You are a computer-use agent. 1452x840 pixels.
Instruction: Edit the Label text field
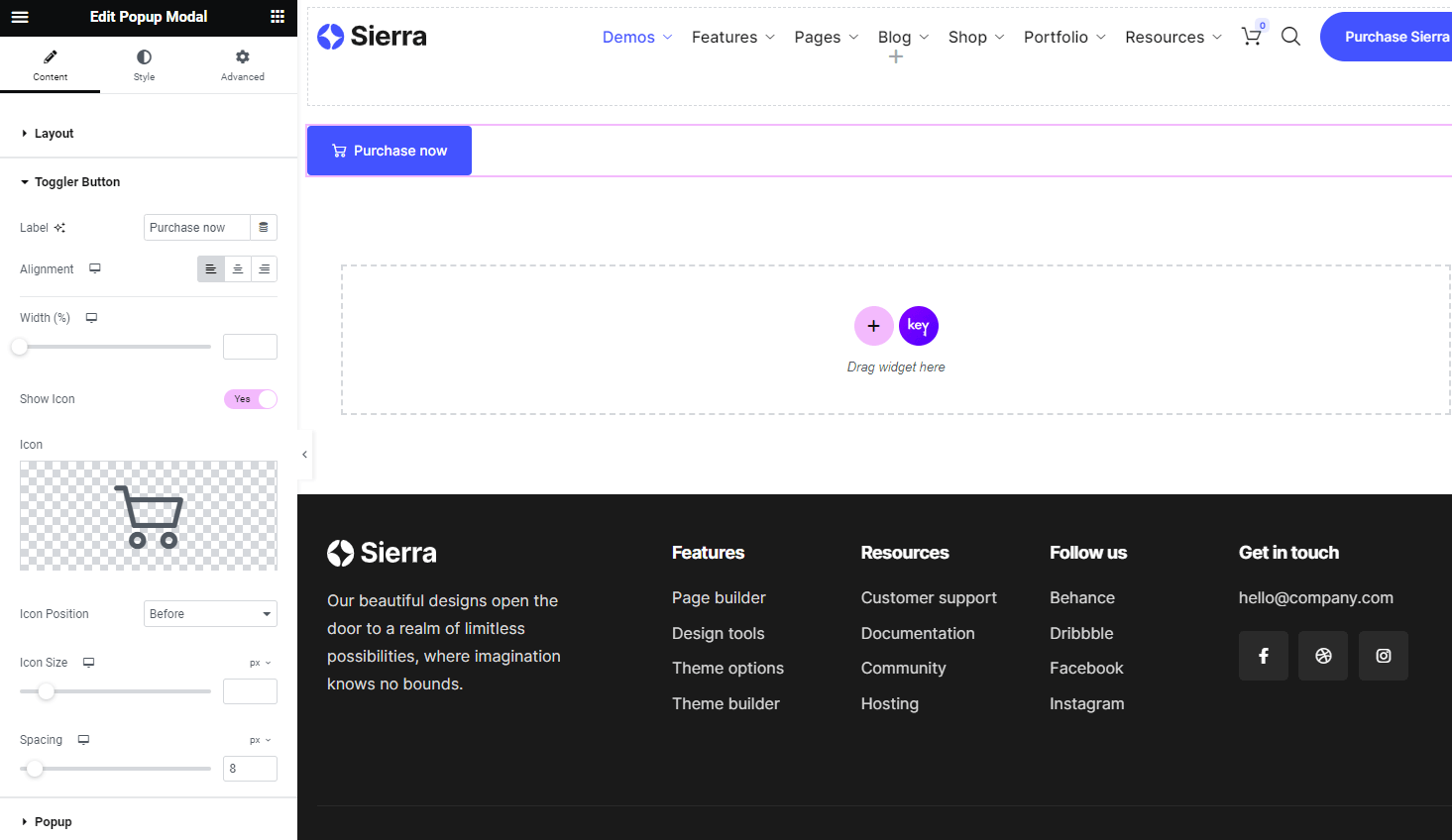197,228
